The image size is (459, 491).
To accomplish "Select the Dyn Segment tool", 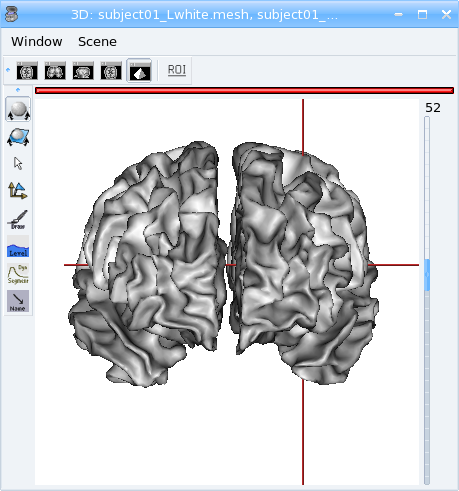I will [18, 274].
